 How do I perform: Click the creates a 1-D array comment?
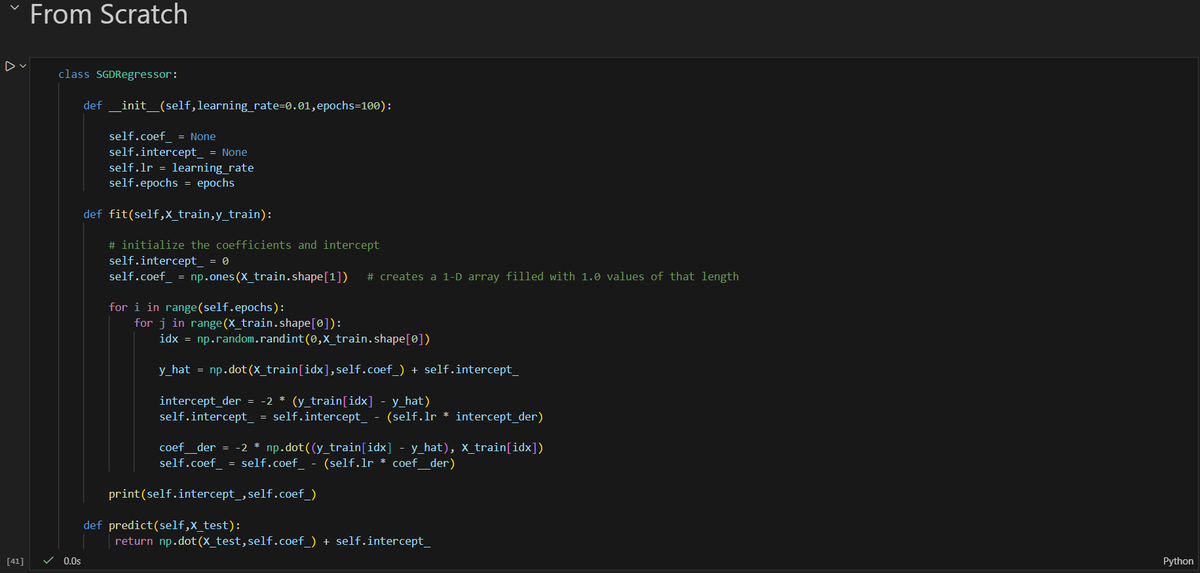coord(553,276)
